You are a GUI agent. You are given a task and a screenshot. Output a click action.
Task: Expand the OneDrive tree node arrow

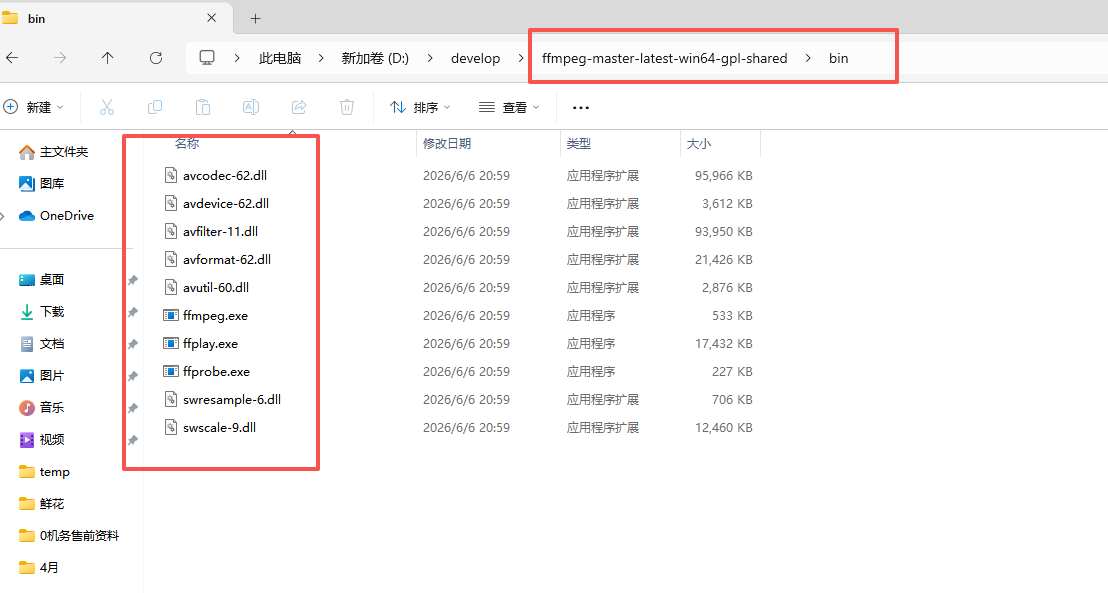pos(3,216)
